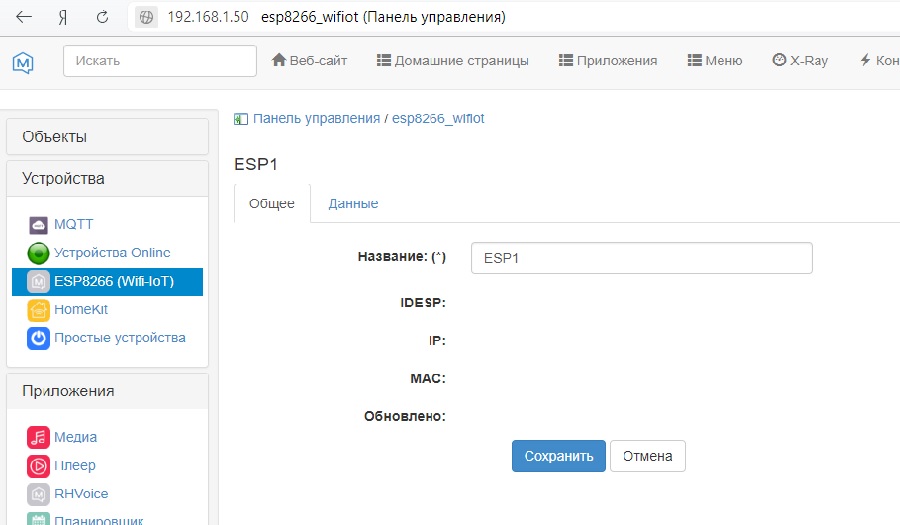Viewport: 900px width, 525px height.
Task: Open the Yandex home button
Action: point(63,18)
